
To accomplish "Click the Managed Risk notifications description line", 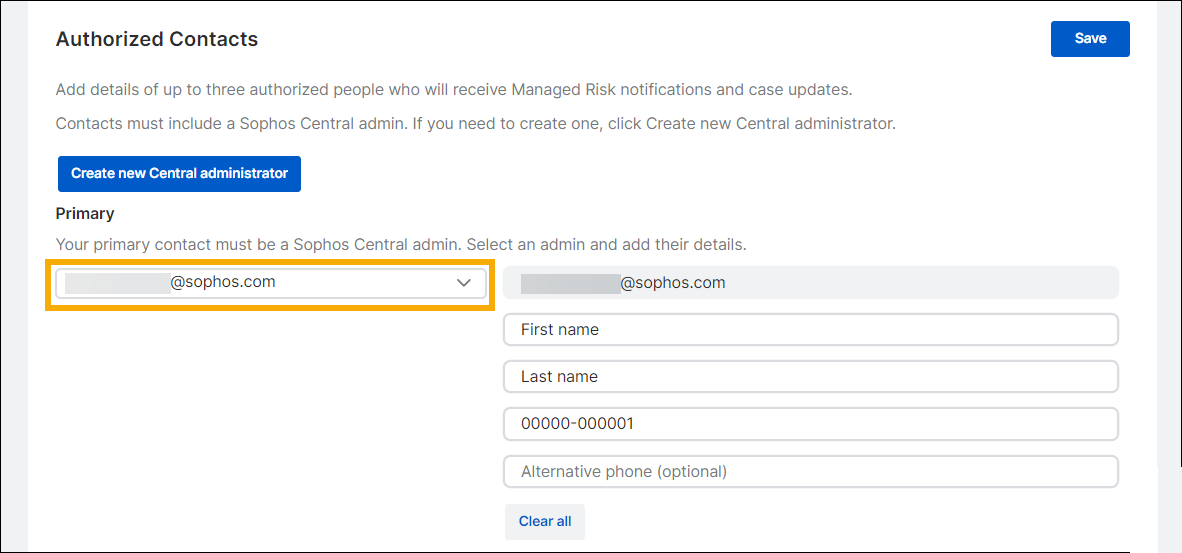I will [x=453, y=89].
